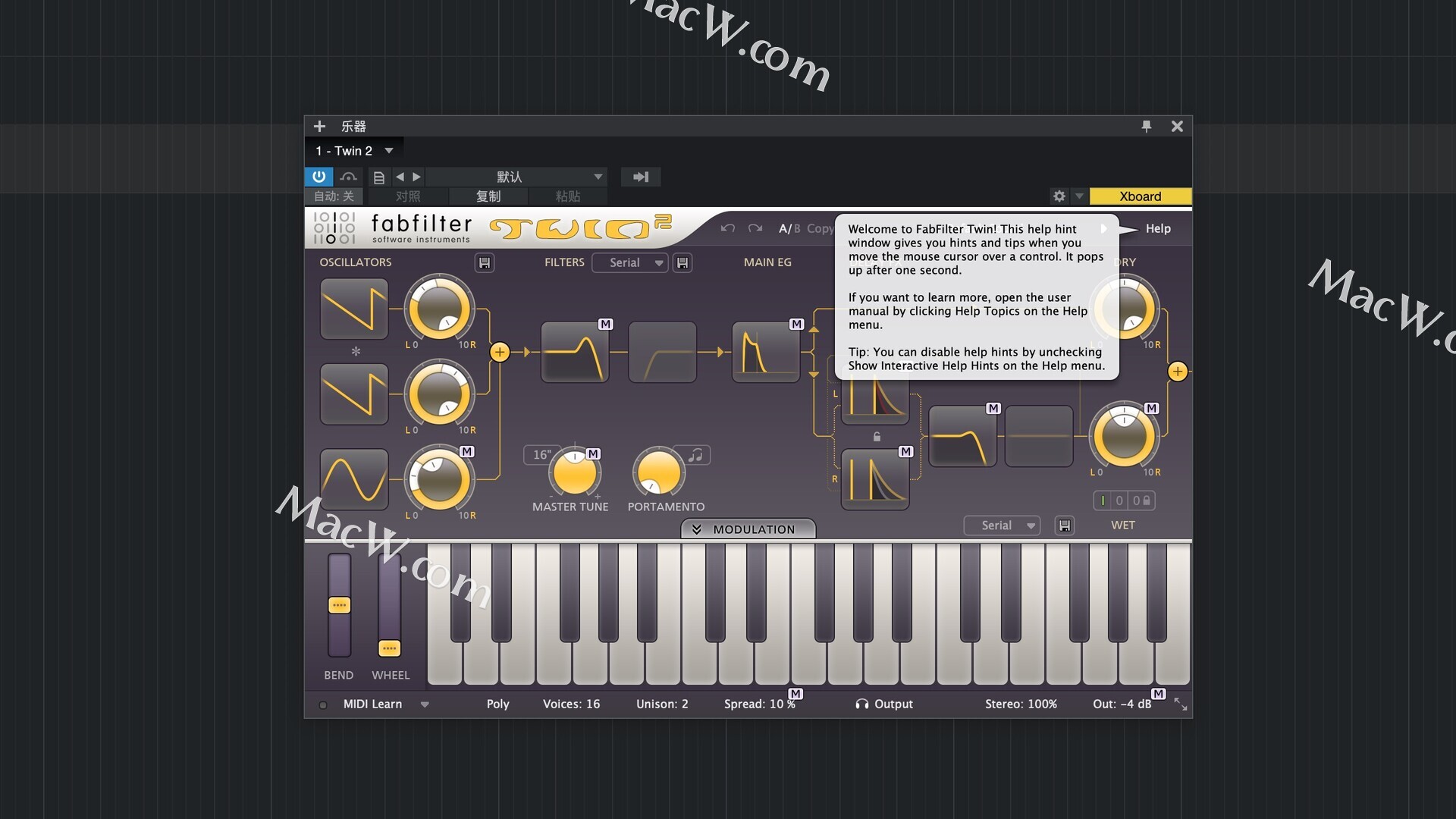Click the undo arrow icon

coord(727,228)
